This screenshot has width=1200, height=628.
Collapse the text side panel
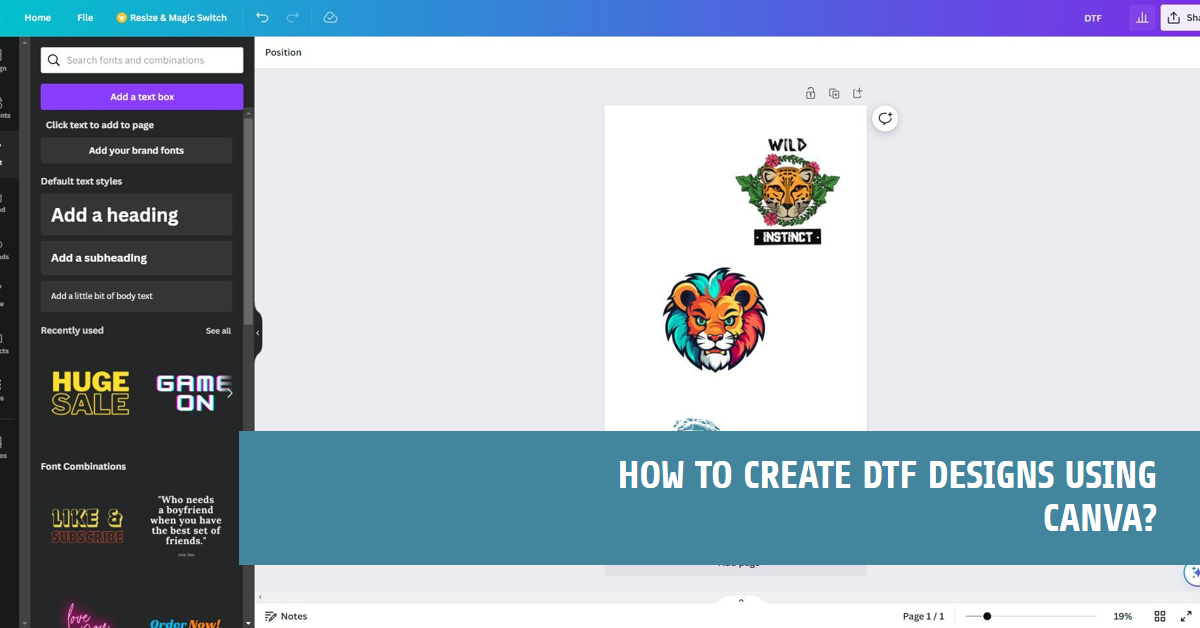click(x=257, y=332)
